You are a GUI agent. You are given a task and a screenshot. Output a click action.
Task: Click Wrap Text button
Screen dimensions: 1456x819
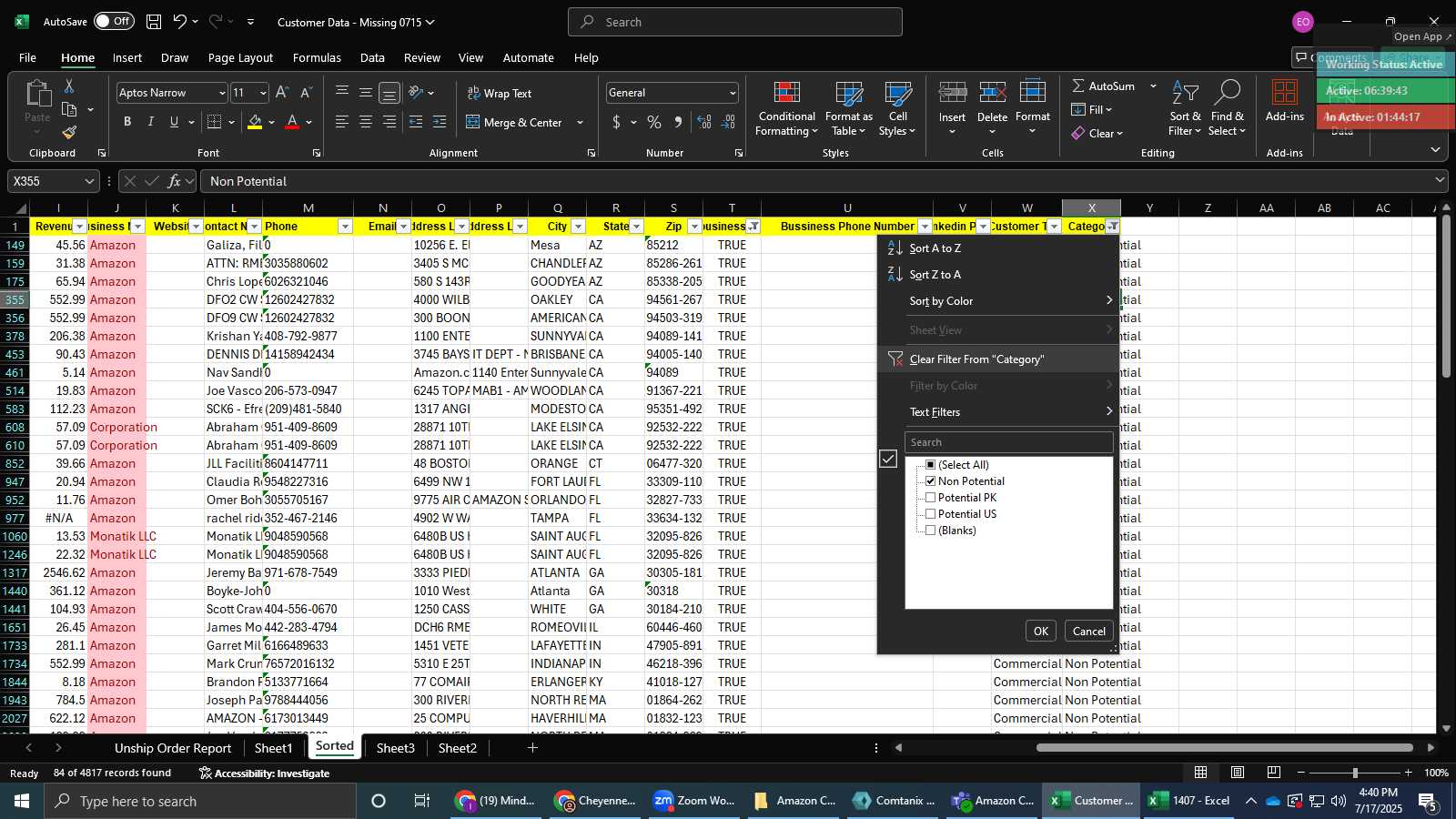pos(500,94)
